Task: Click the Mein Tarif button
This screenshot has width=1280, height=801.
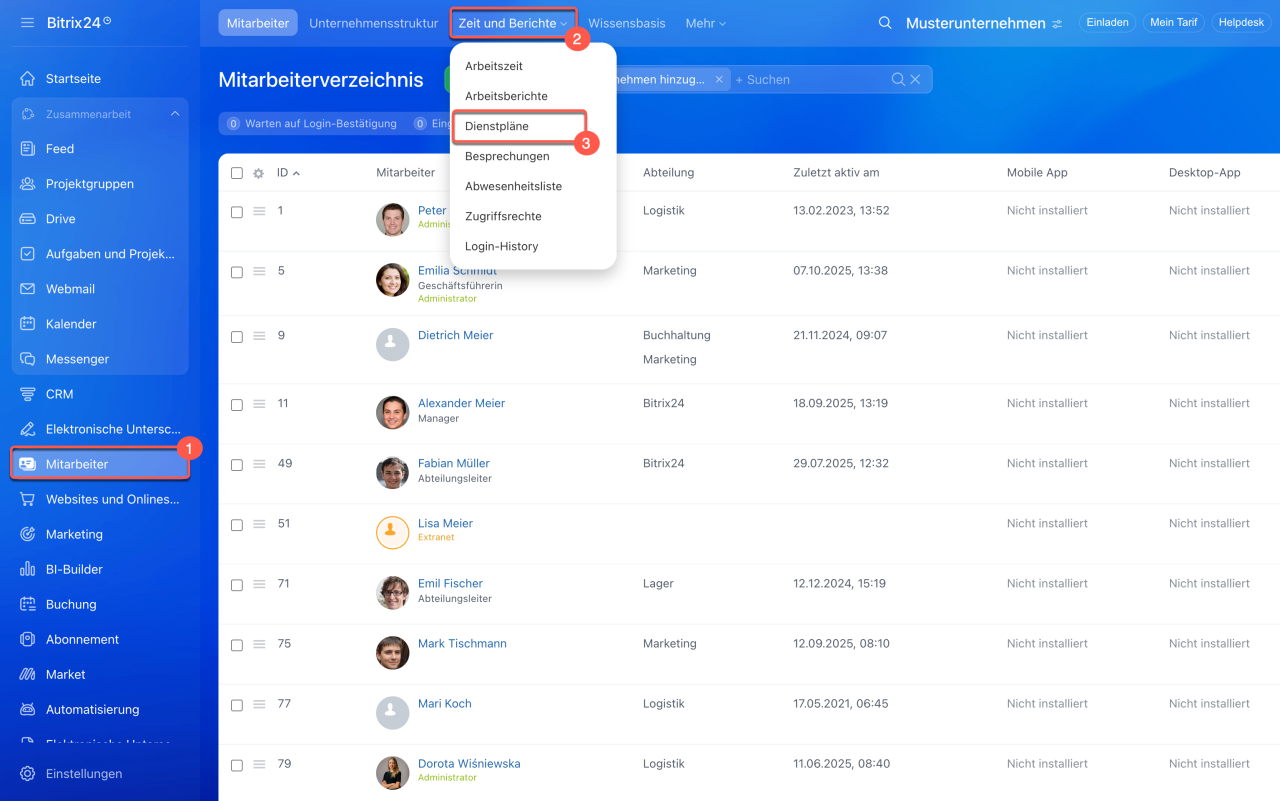Action: click(1174, 22)
